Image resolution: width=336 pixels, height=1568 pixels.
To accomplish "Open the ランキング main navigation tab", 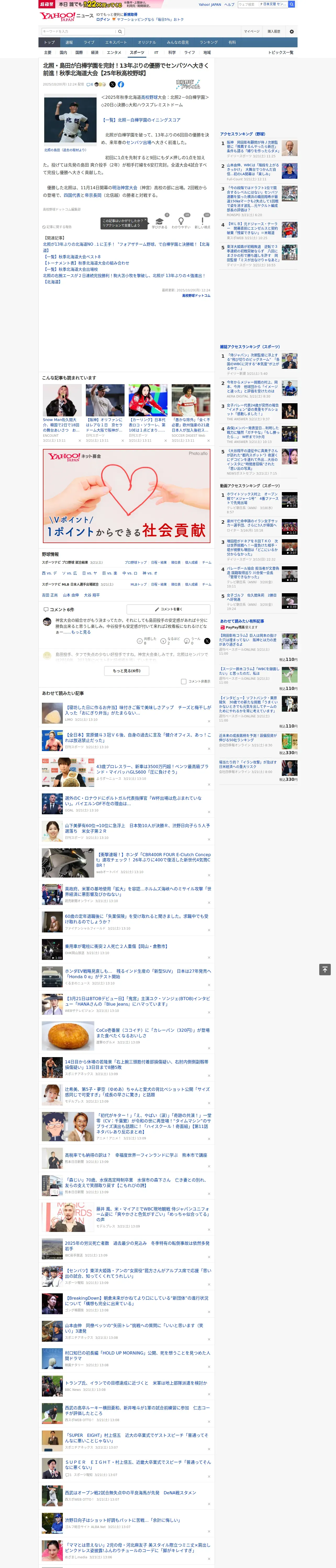I will pyautogui.click(x=209, y=43).
